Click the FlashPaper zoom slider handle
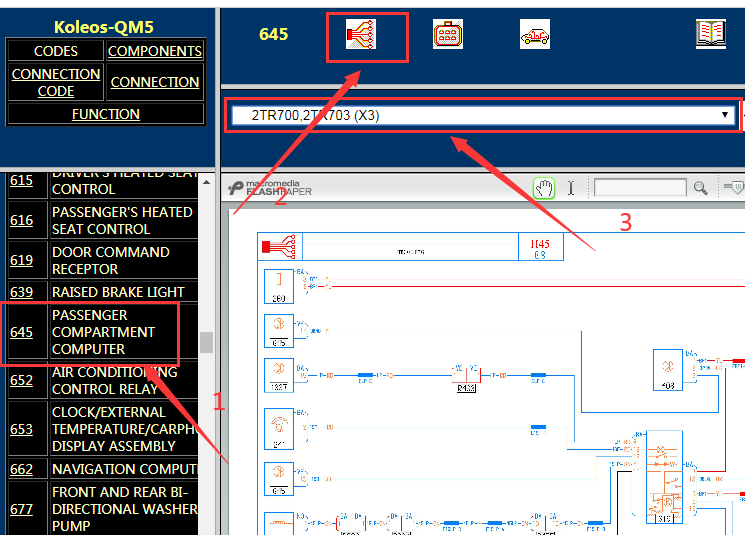The width and height of the screenshot is (745, 535). click(x=738, y=188)
